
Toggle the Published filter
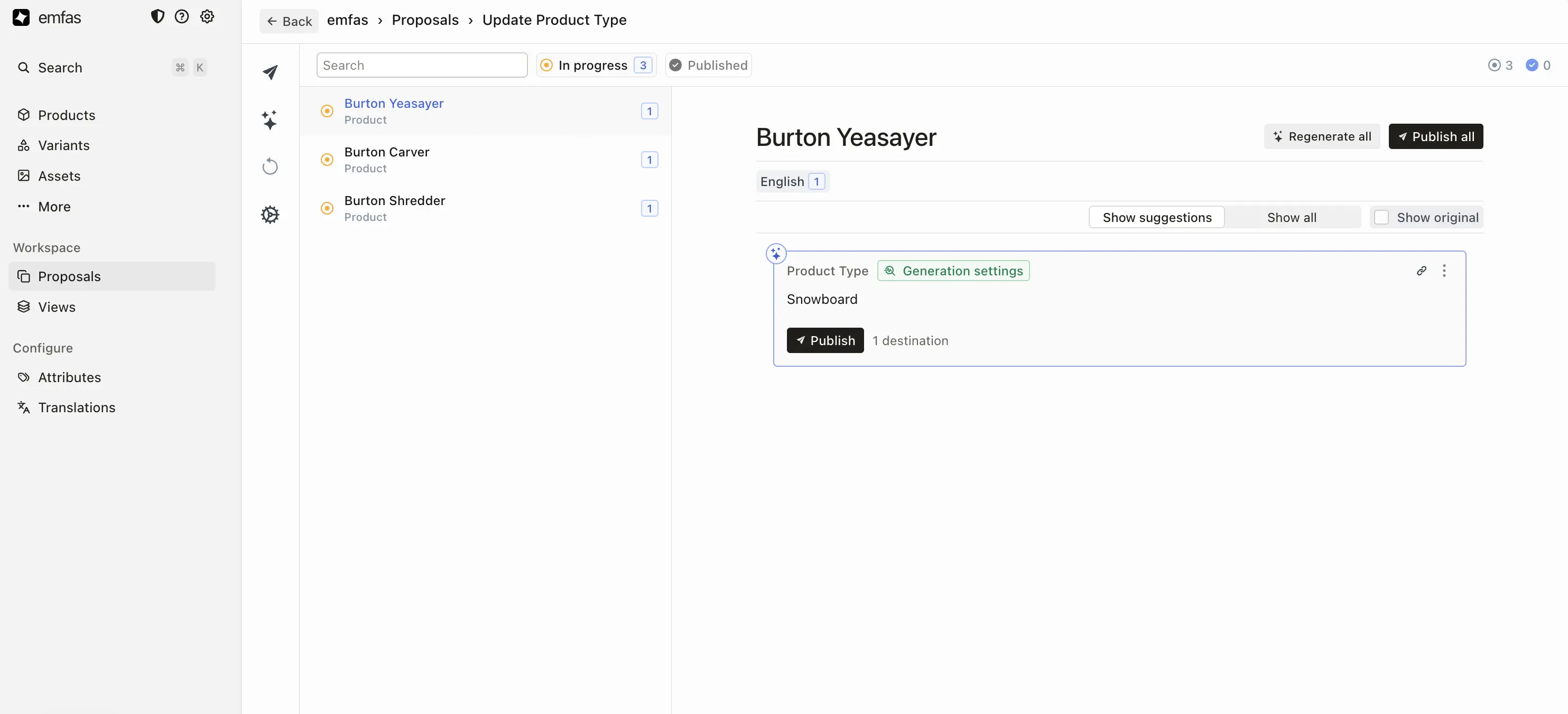tap(708, 65)
